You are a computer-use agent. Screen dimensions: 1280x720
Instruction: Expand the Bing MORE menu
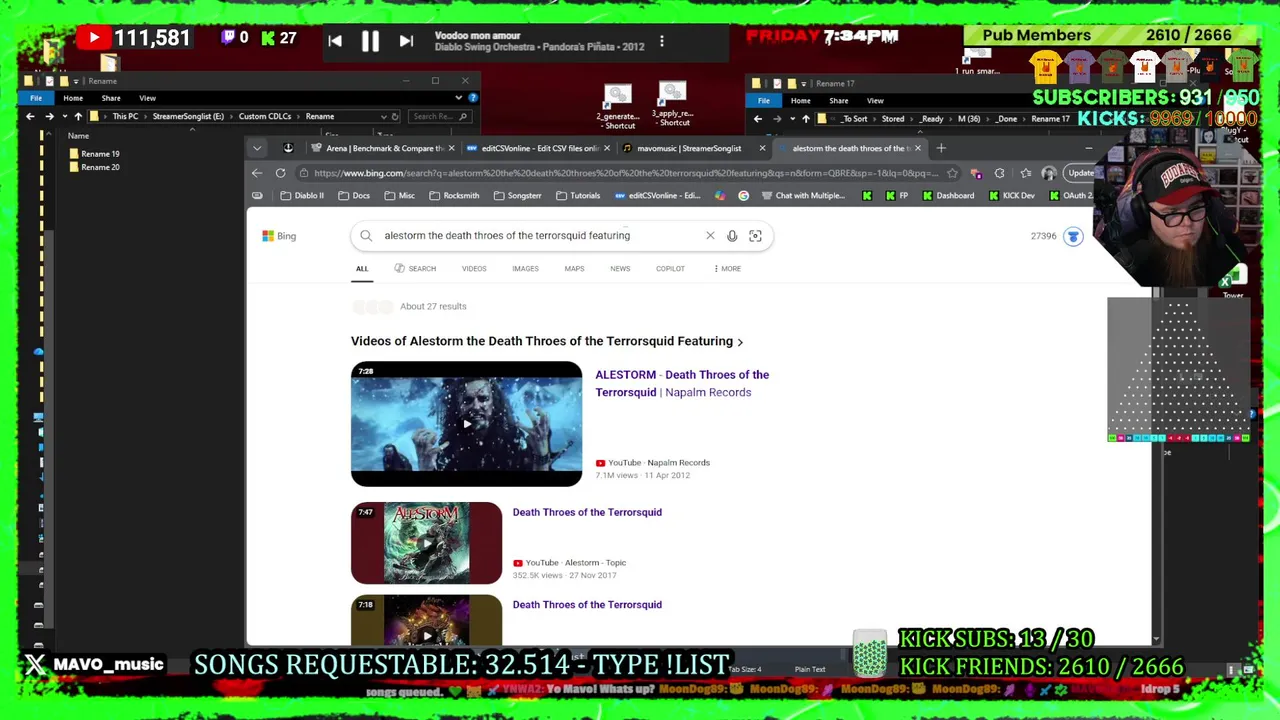coord(727,268)
